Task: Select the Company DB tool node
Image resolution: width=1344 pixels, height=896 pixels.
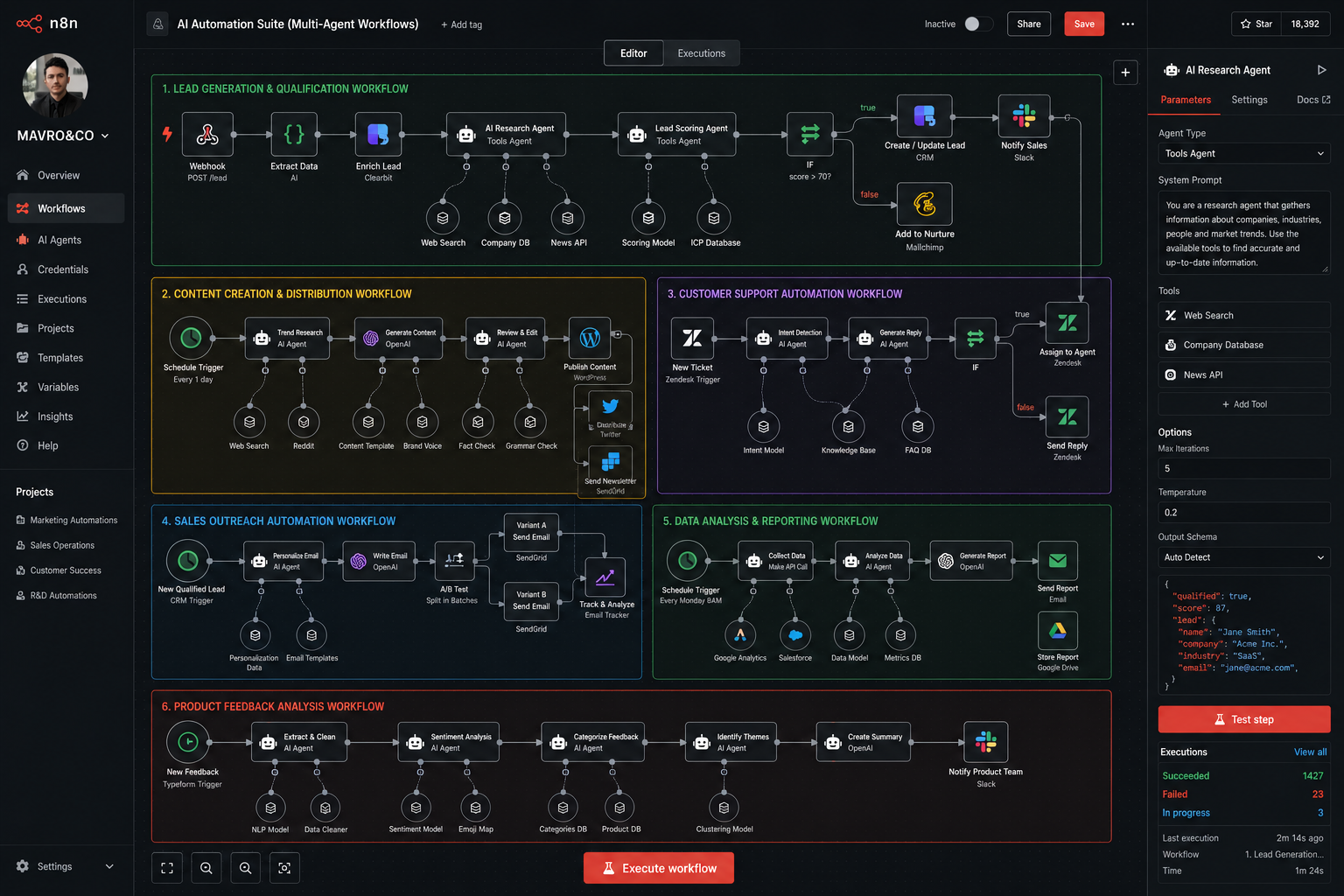Action: [x=505, y=218]
